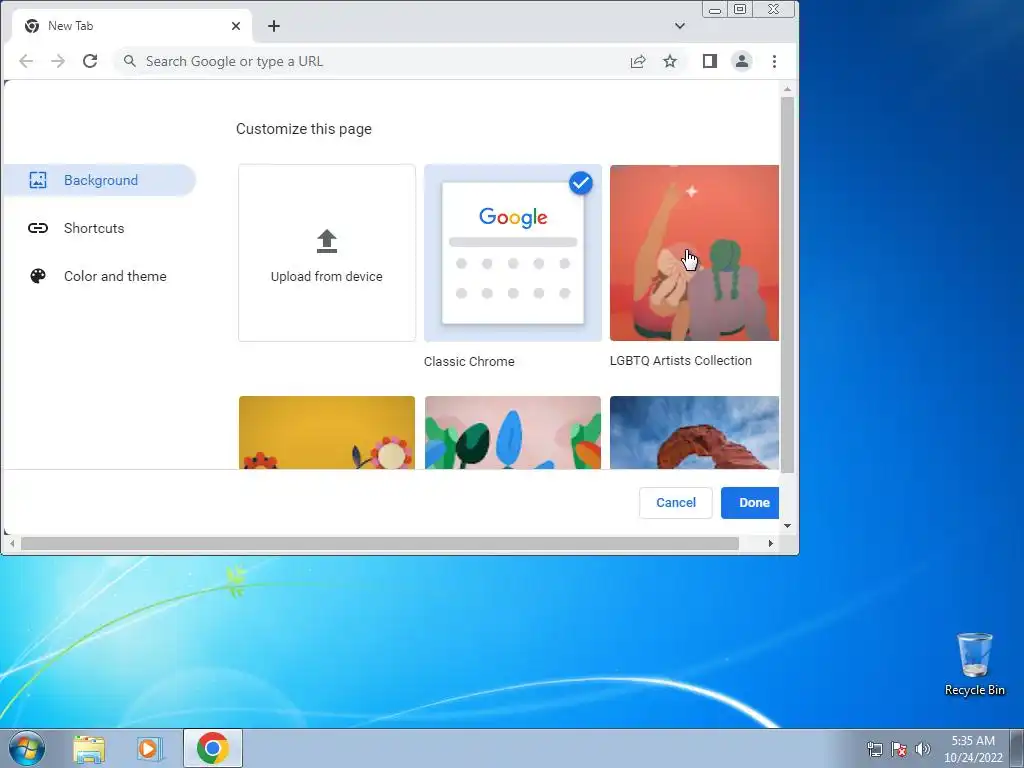Expand the tab search chevron
1024x768 pixels.
click(680, 26)
